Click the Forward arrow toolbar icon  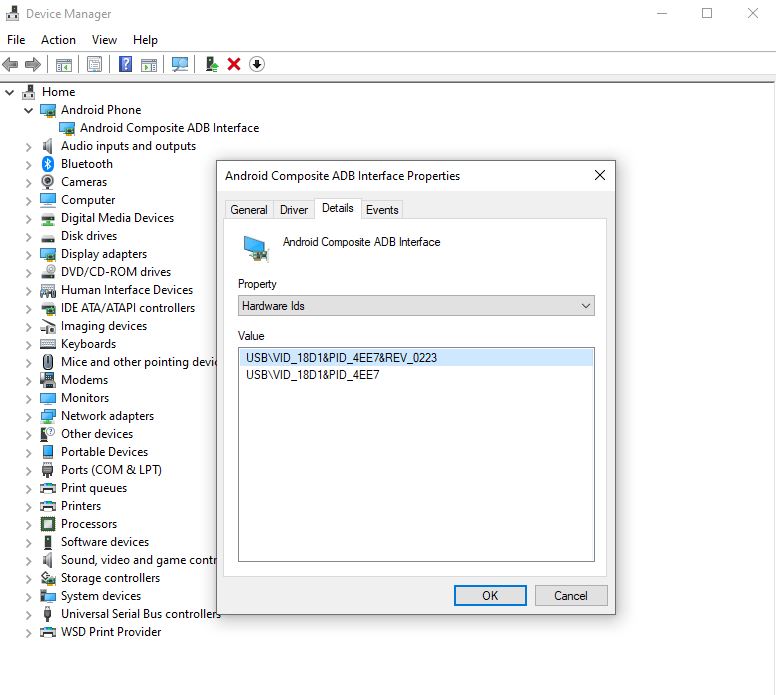pos(33,64)
